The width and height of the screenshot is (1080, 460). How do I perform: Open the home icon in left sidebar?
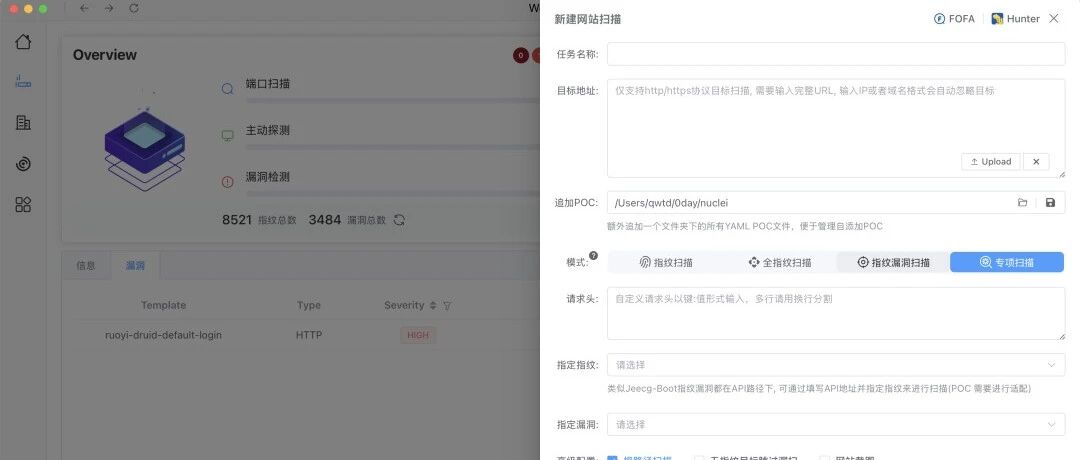coord(23,42)
